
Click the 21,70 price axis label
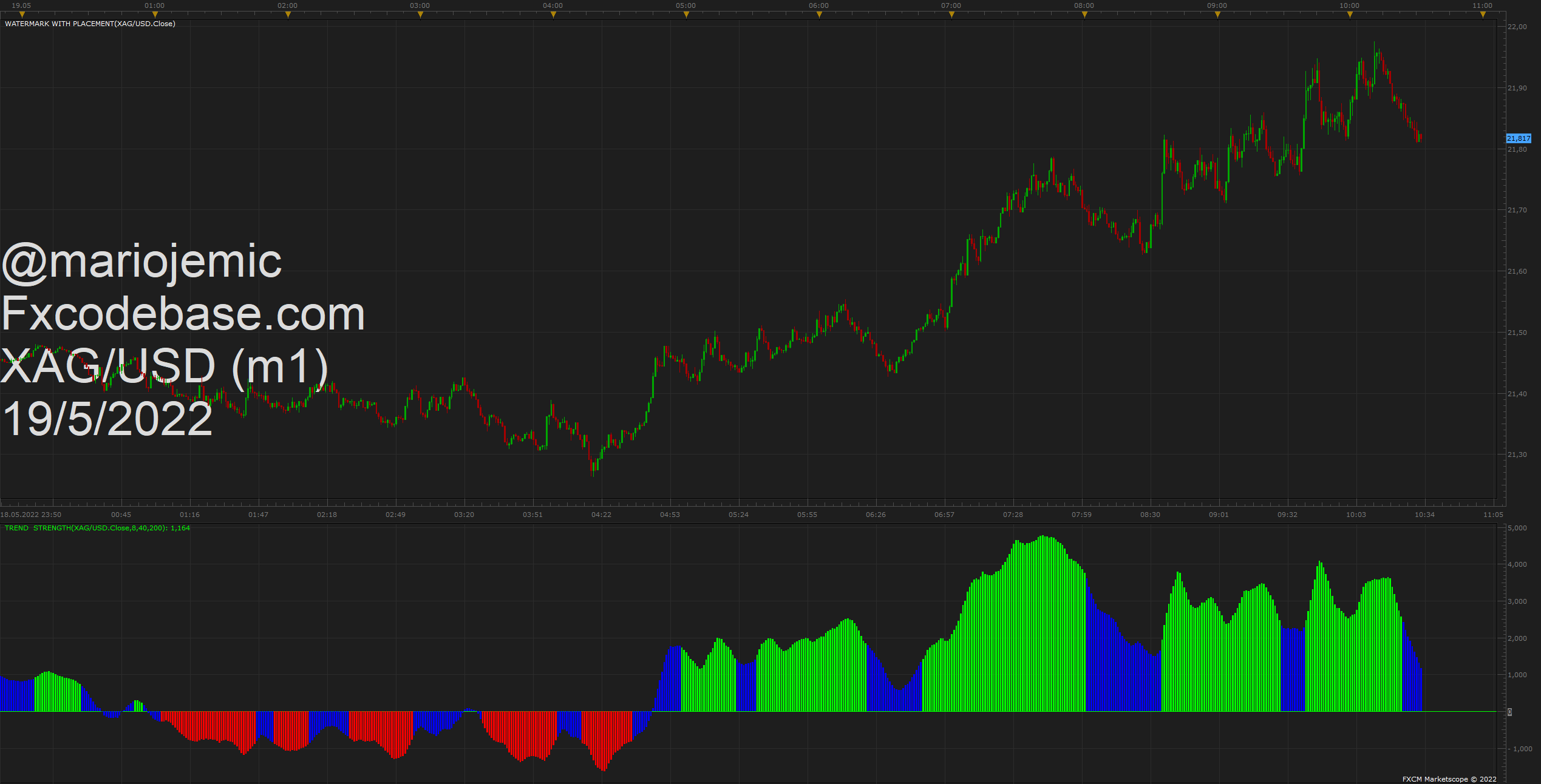click(x=1517, y=210)
